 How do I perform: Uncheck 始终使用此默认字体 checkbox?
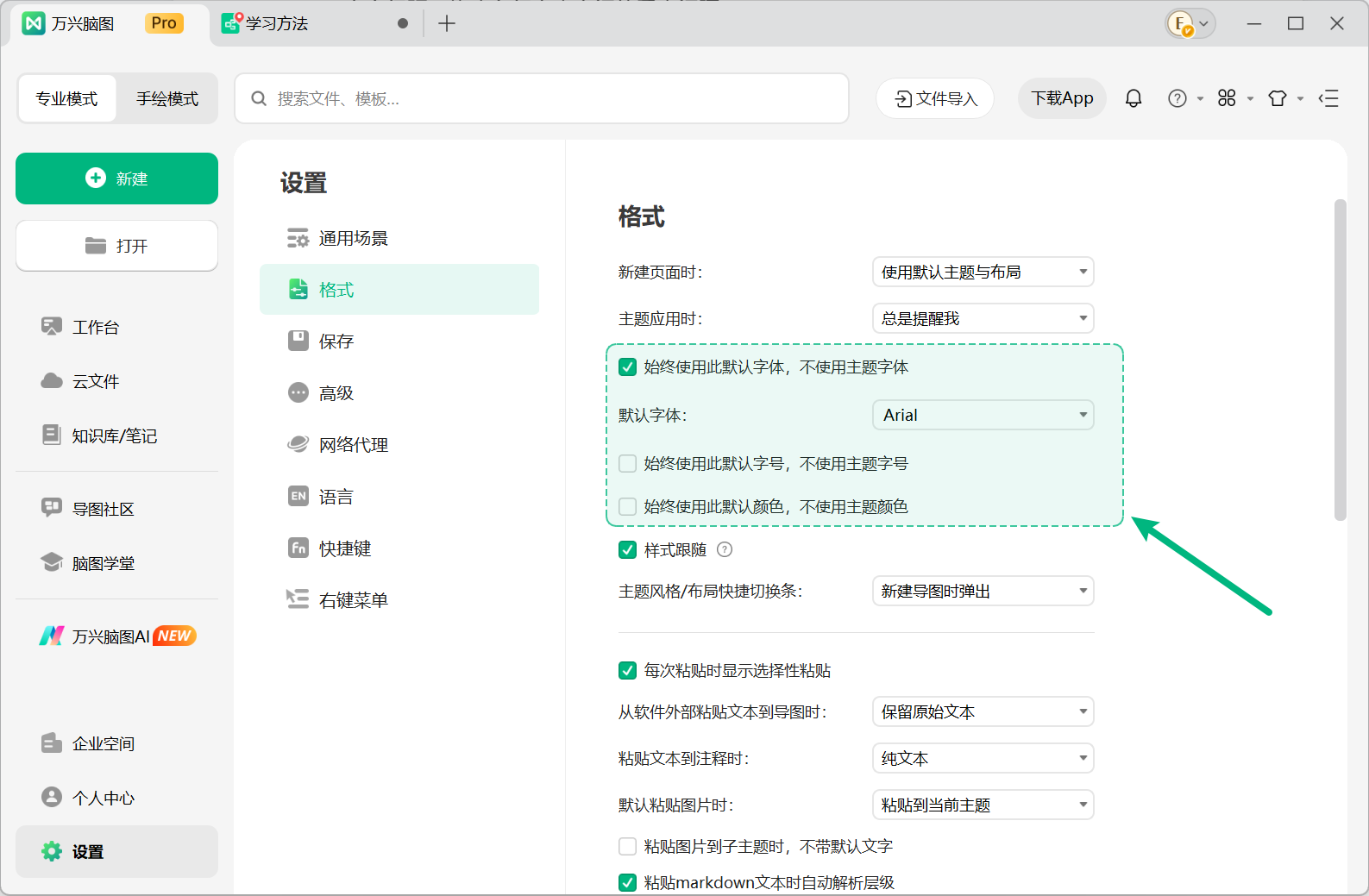click(x=628, y=367)
